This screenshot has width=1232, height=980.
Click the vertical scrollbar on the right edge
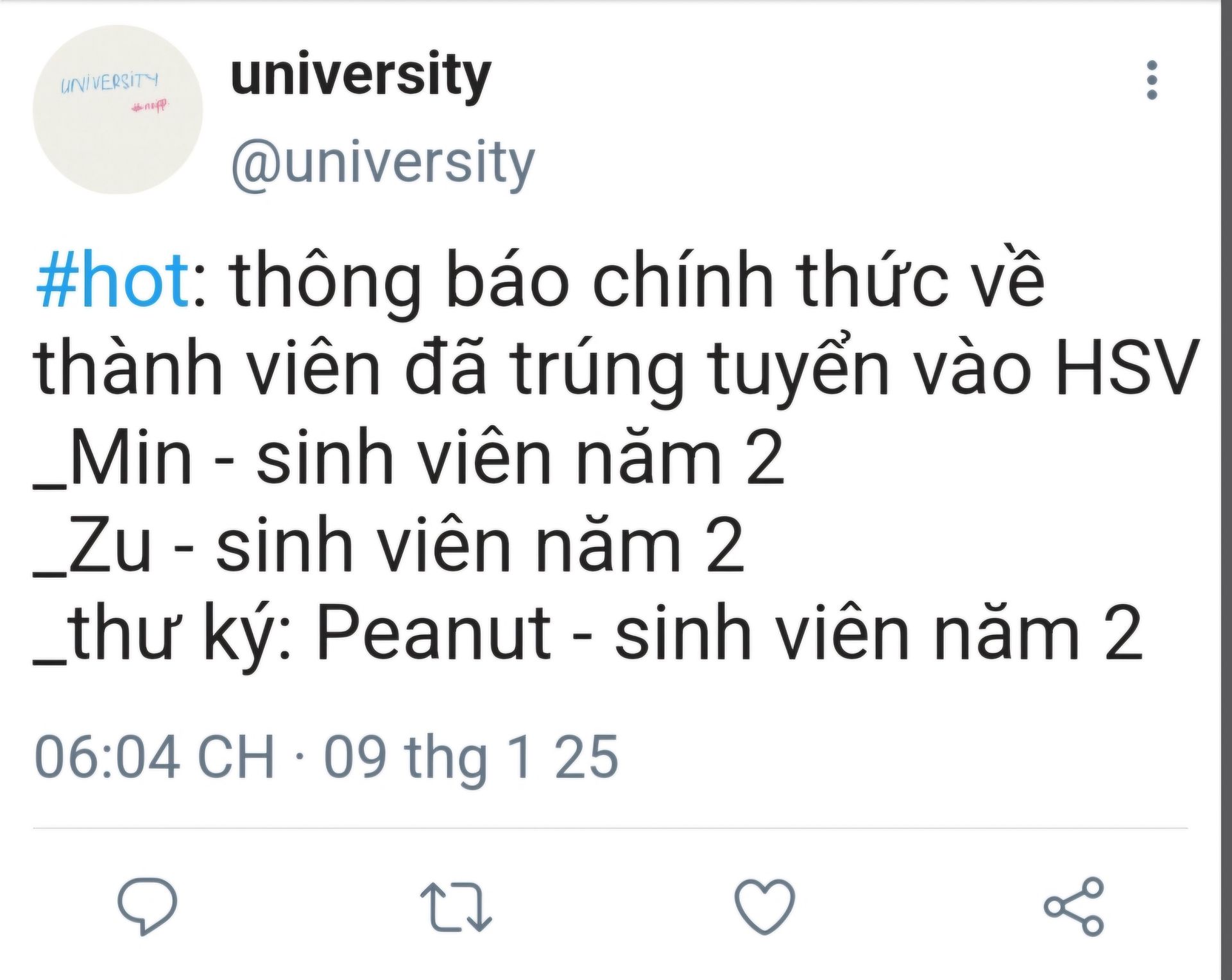coord(1226,490)
